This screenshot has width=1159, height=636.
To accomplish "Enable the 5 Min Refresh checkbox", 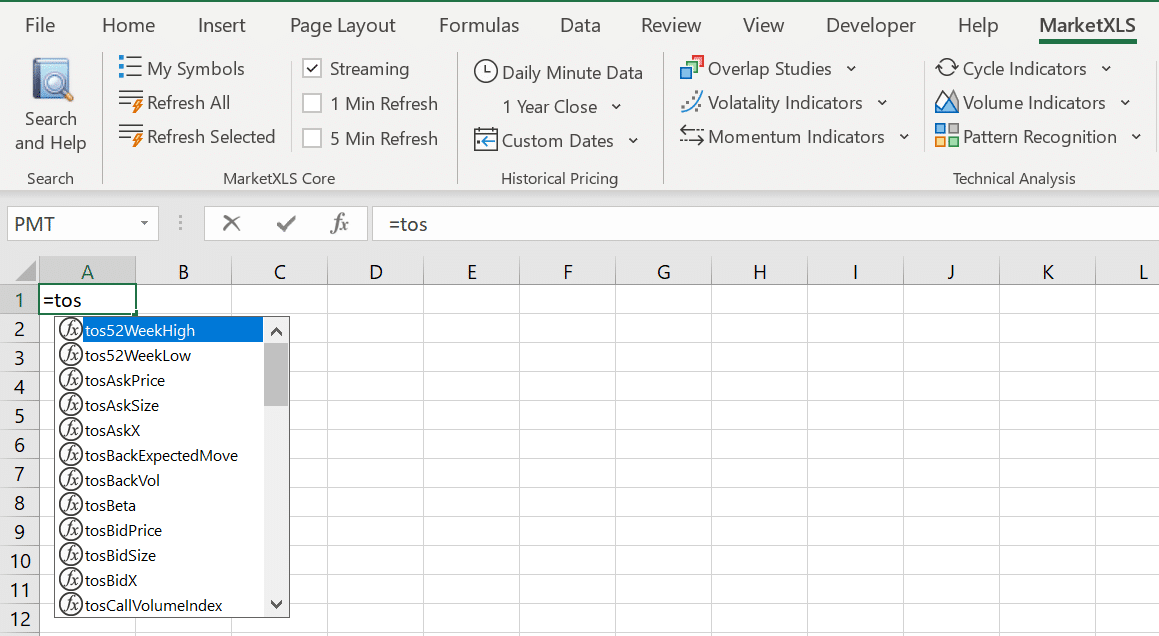I will [x=312, y=138].
